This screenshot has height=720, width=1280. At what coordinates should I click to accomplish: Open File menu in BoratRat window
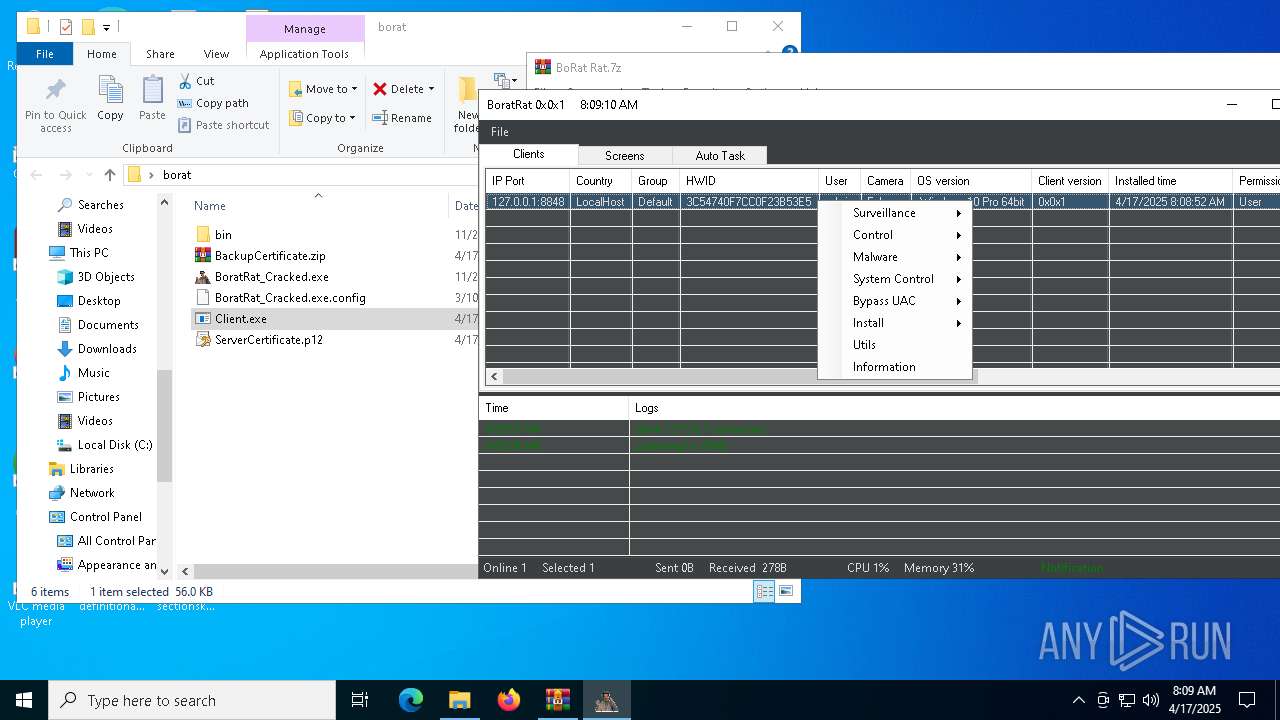point(500,132)
